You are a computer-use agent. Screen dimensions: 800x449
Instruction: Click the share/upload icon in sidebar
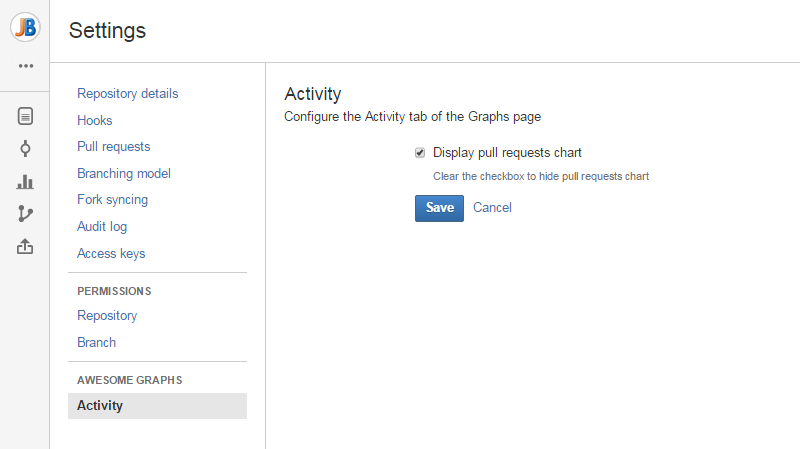[x=25, y=246]
